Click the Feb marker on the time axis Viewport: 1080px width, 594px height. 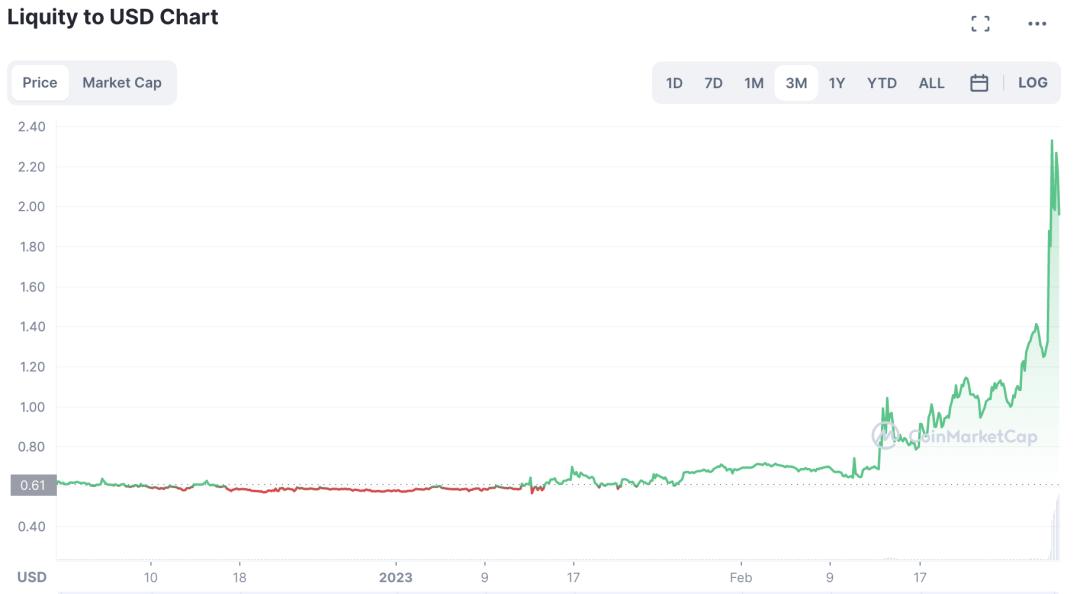[740, 577]
